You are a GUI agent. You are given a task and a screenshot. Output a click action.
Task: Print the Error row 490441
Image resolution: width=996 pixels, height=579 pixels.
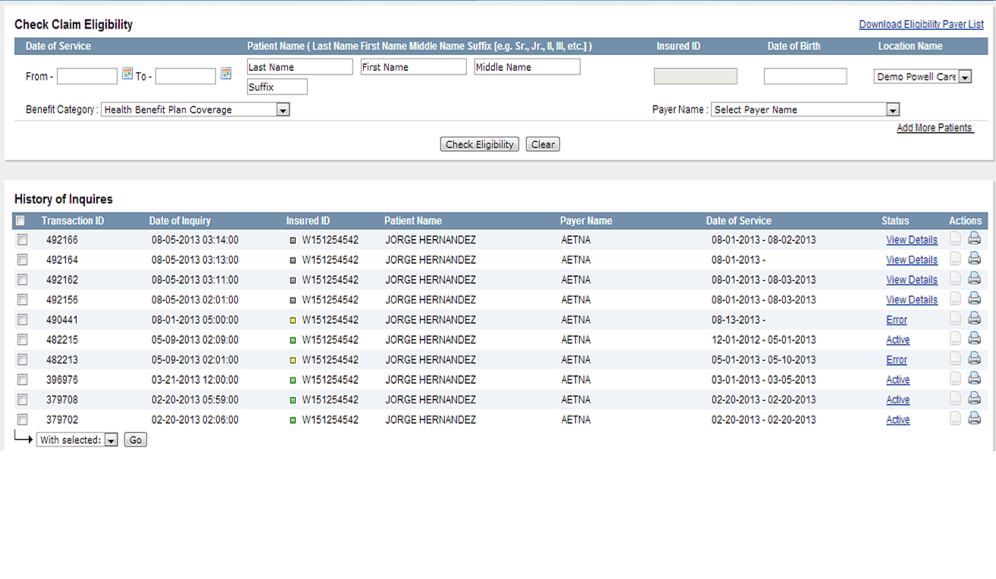974,319
